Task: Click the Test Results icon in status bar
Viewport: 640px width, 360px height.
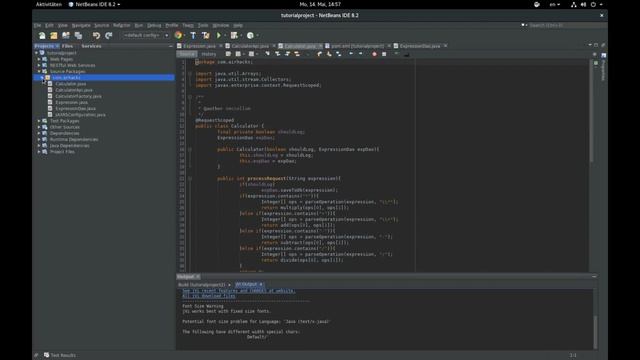Action: tap(46, 355)
